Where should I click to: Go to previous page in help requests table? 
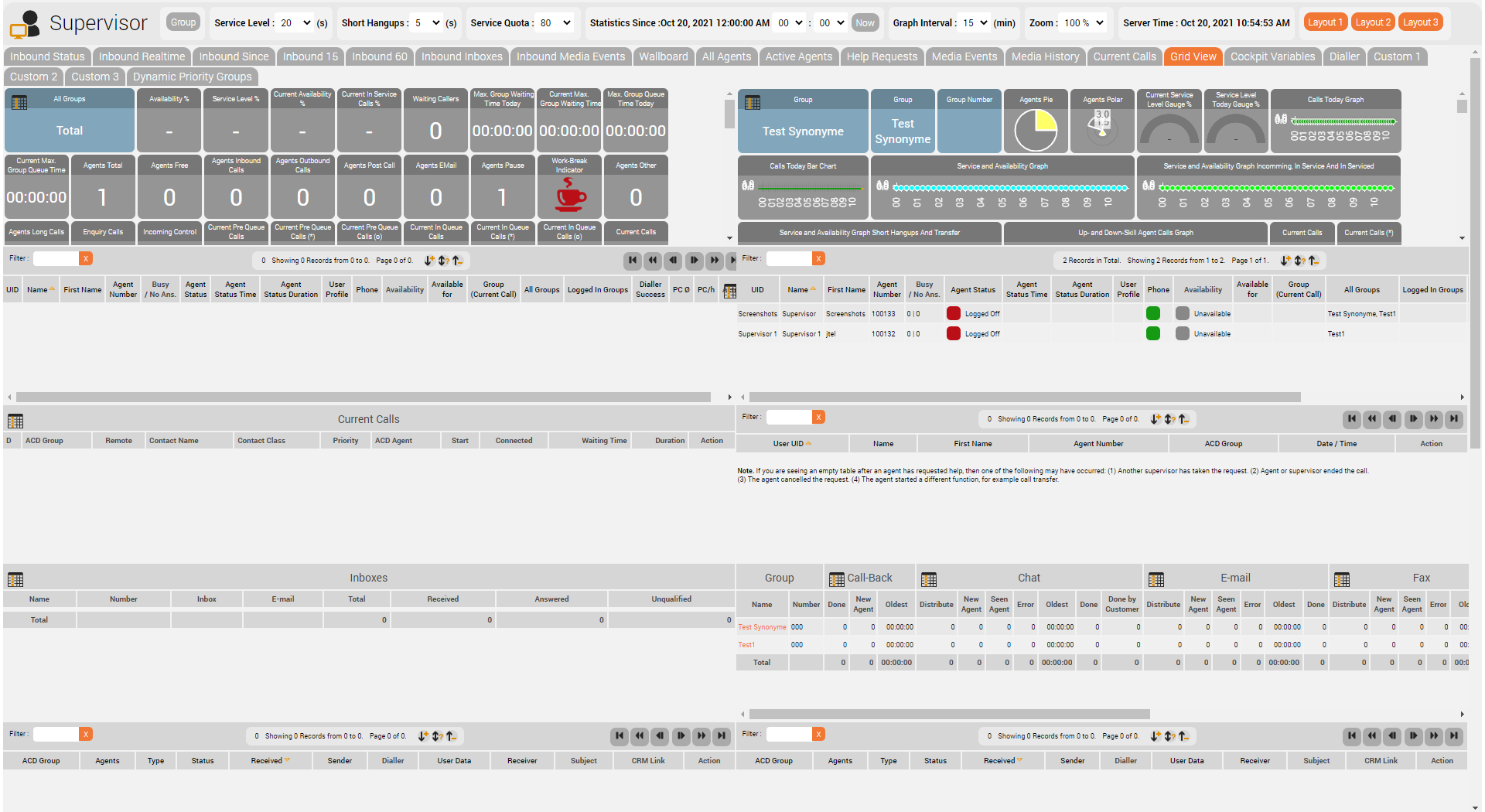(1393, 418)
